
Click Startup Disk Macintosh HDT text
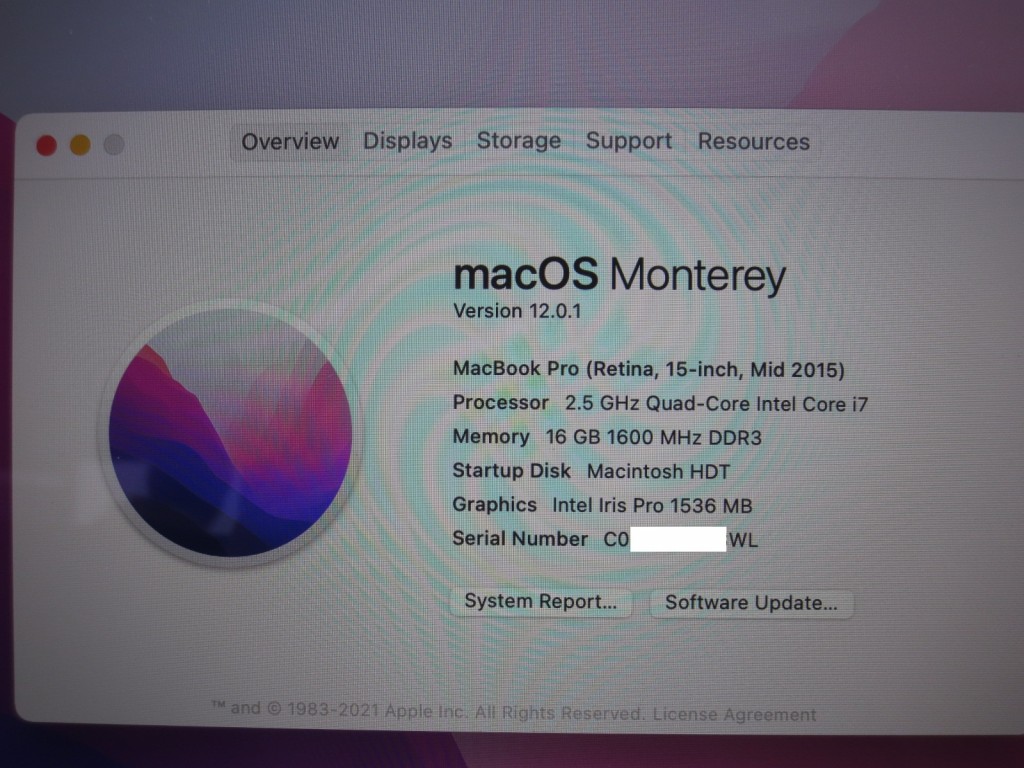[x=591, y=471]
